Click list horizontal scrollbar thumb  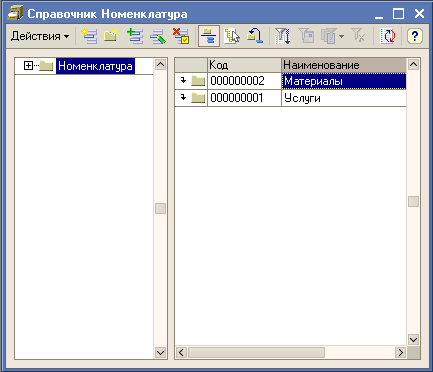point(256,352)
